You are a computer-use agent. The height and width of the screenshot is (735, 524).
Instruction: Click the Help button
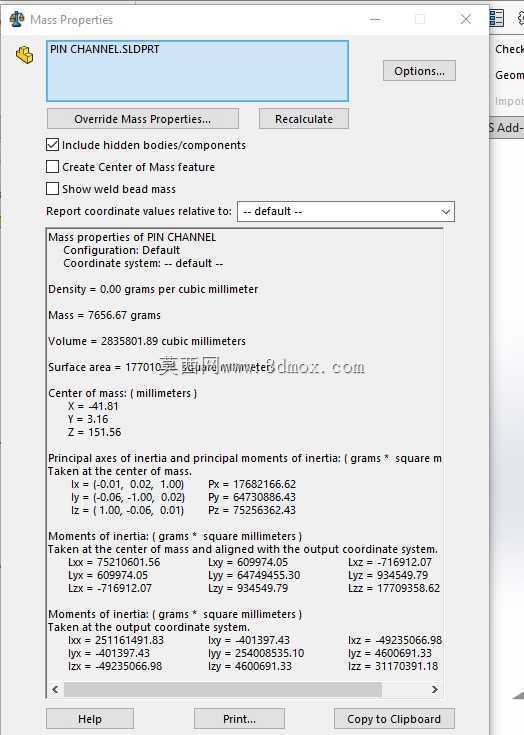point(90,719)
